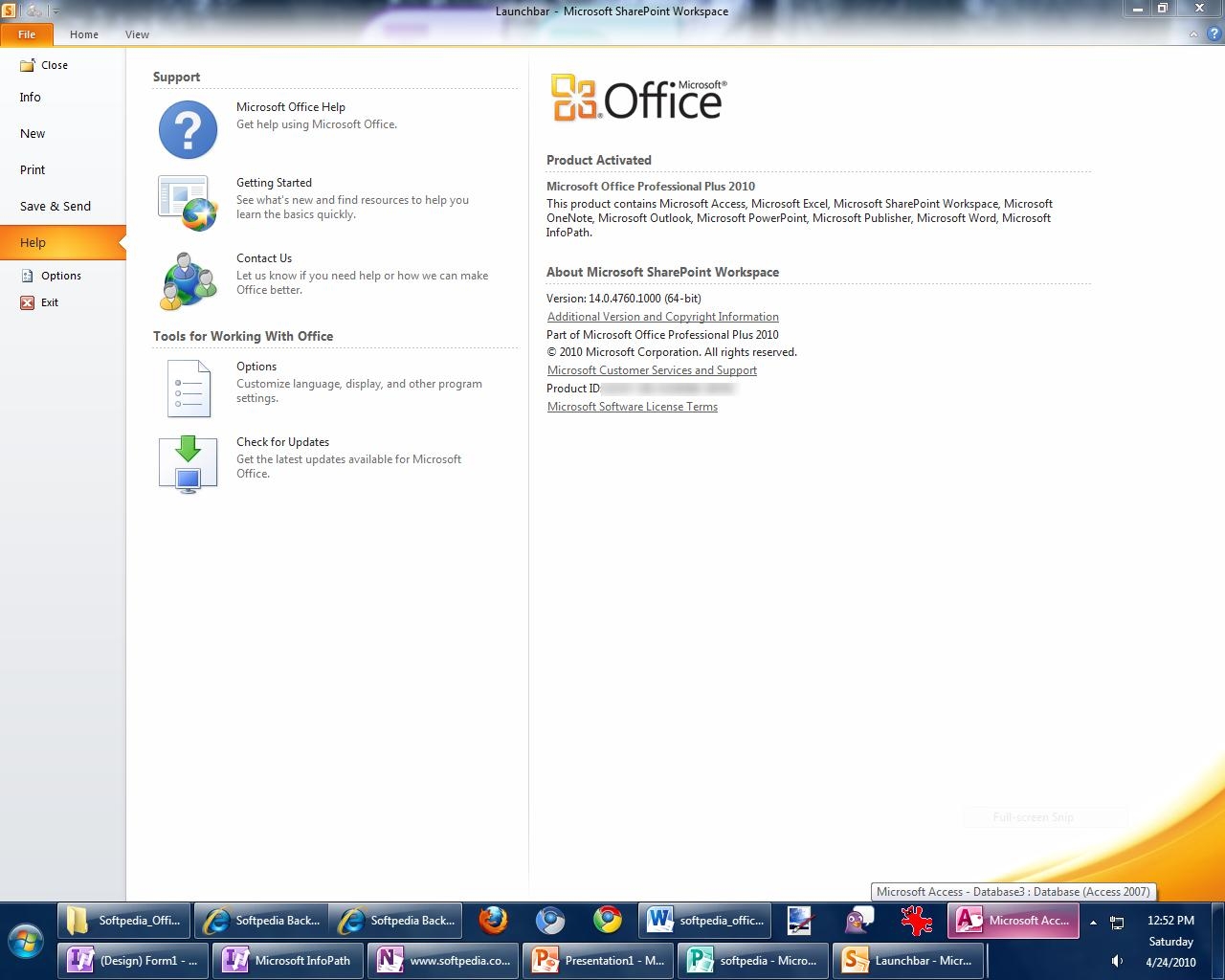Switch to (Design) Form1 InfoPath taskbar button
Viewport: 1225px width, 980px height.
pos(133,960)
